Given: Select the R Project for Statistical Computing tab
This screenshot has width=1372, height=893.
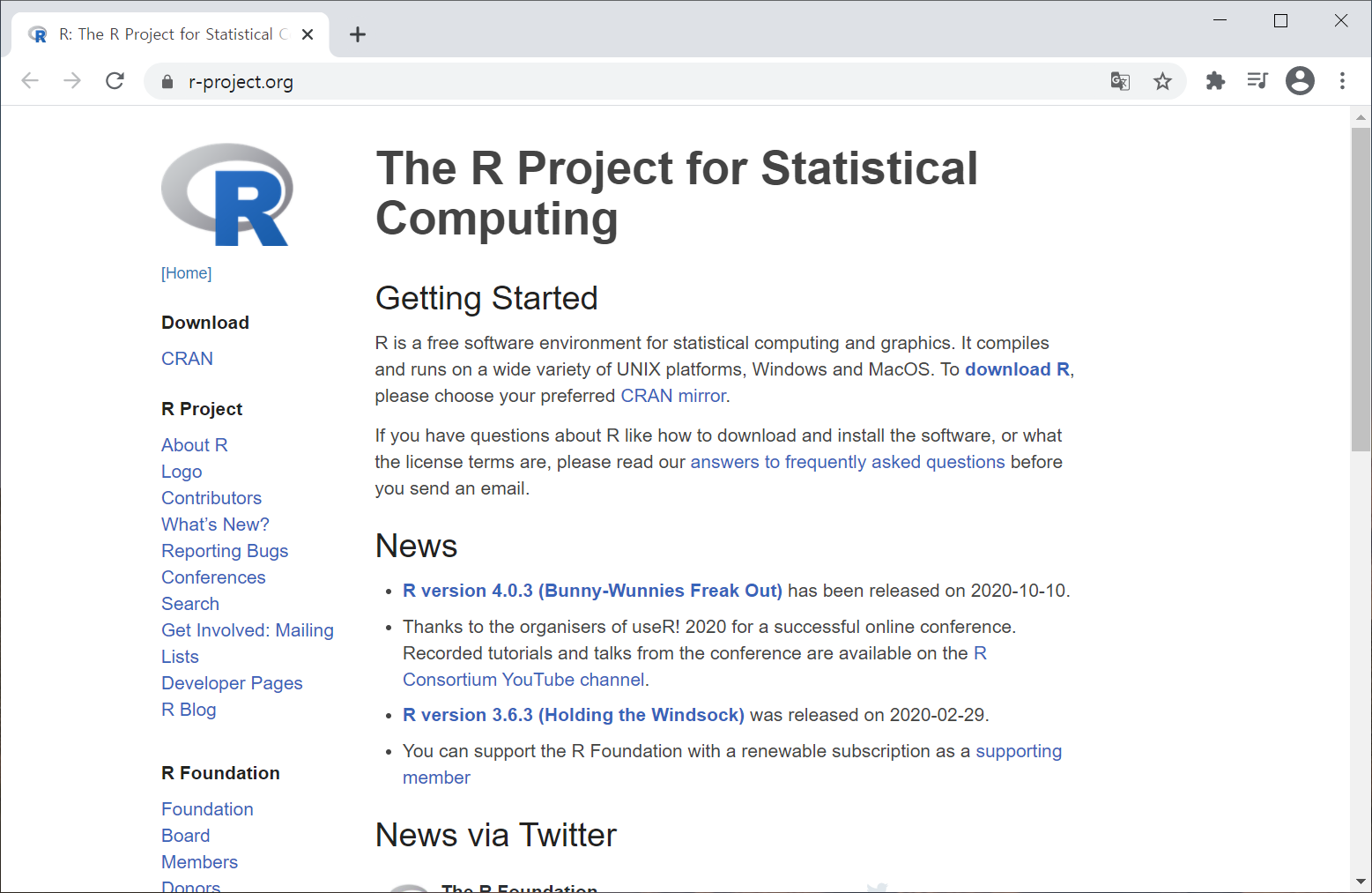Looking at the screenshot, I should click(x=172, y=34).
